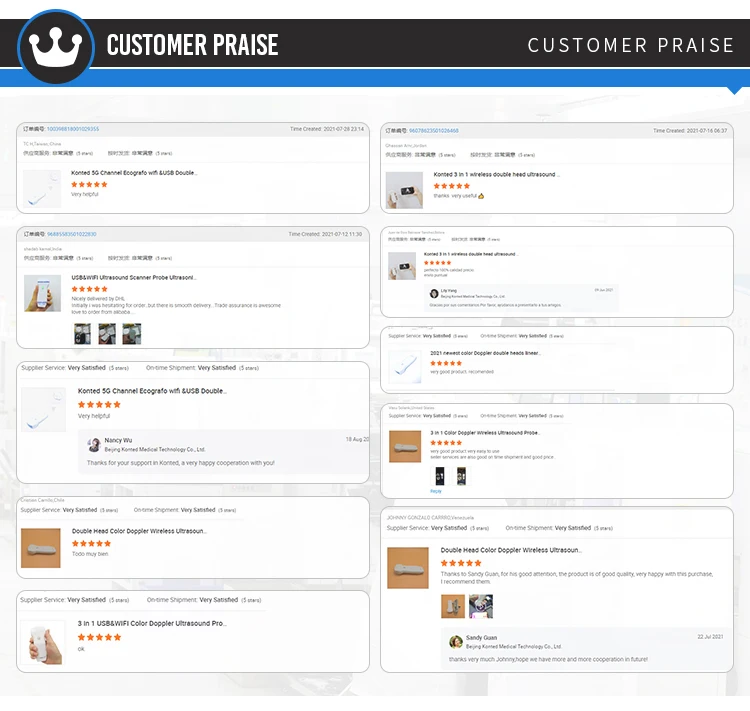Screen dimensions: 750x711
Task: Open '2021 newest color Doppler double heads linear' title
Action: click(x=485, y=353)
